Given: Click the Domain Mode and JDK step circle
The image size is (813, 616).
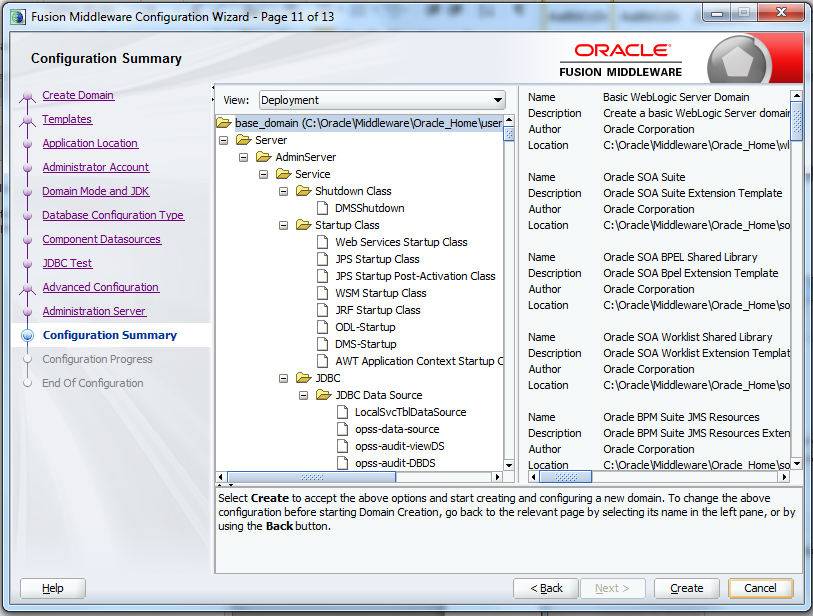Looking at the screenshot, I should [26, 191].
